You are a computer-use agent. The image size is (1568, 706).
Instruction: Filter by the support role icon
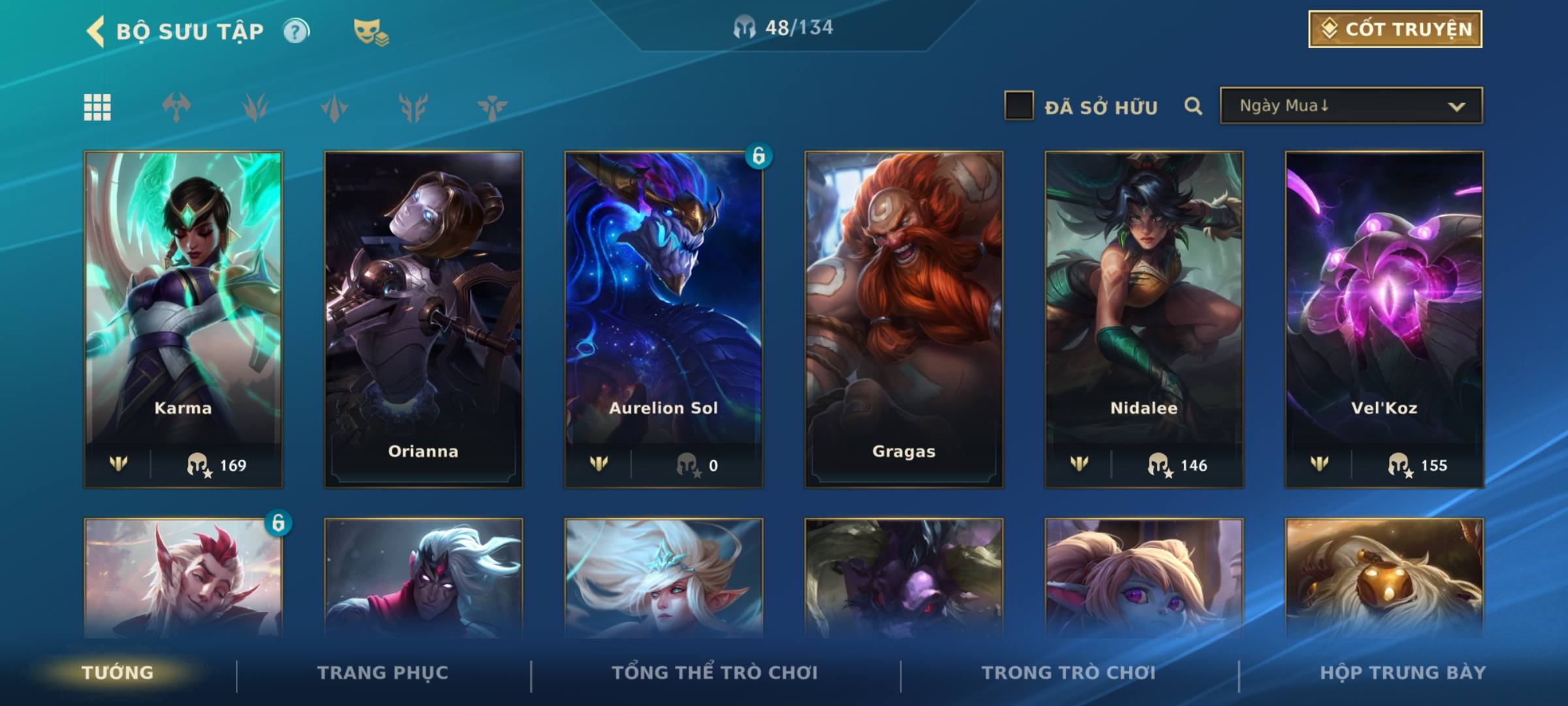click(492, 107)
